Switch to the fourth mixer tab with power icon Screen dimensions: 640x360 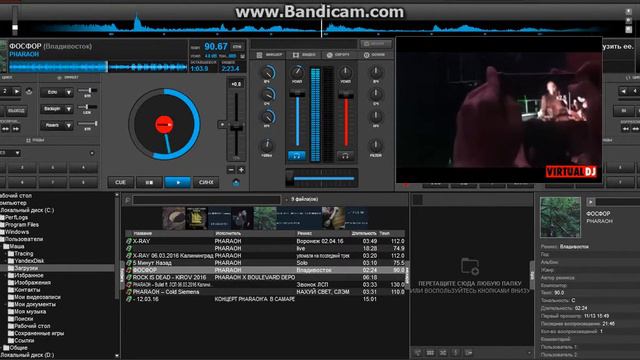(x=374, y=55)
